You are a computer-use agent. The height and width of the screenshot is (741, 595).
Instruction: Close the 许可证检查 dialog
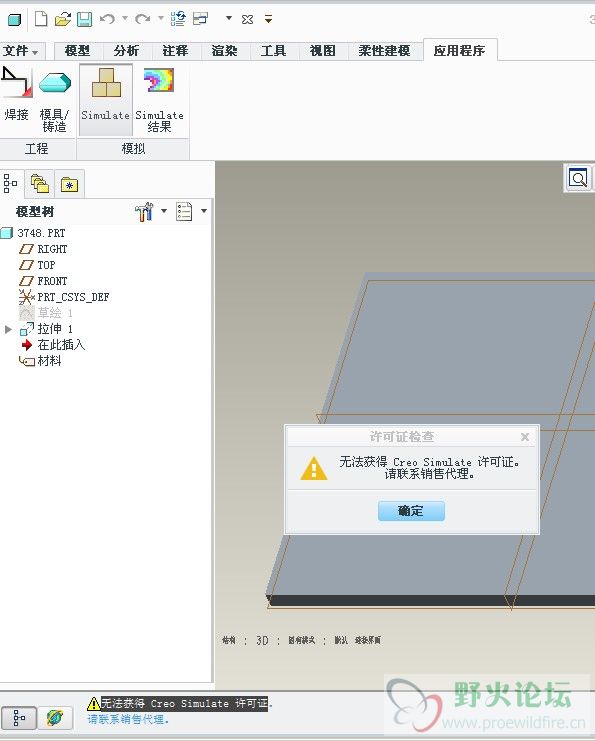pyautogui.click(x=525, y=437)
